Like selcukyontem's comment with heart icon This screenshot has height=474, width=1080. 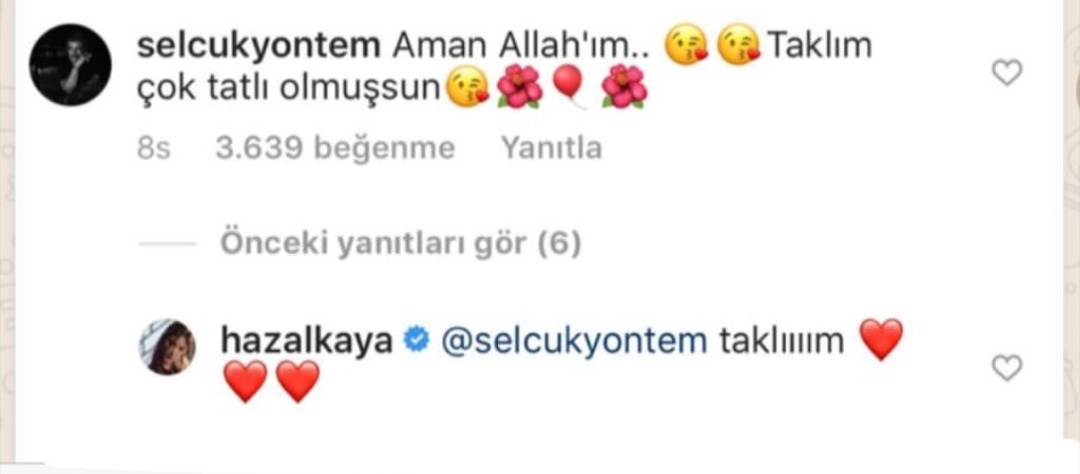point(1007,72)
